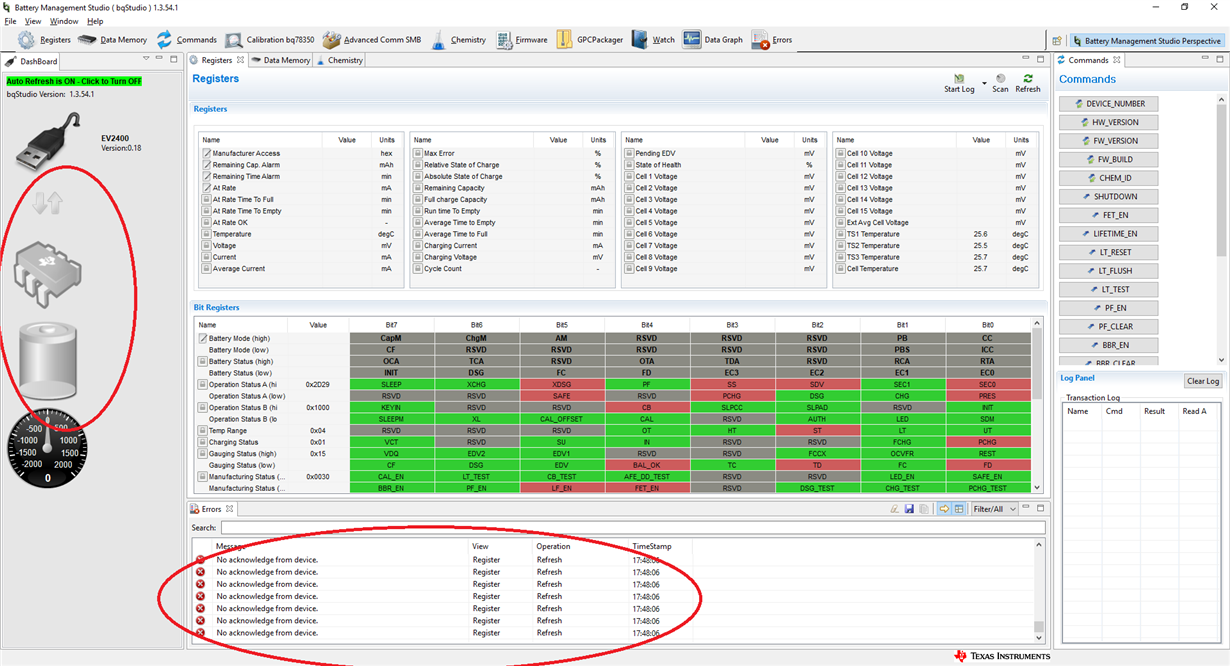Open the Help menu
The image size is (1230, 666).
(x=95, y=21)
